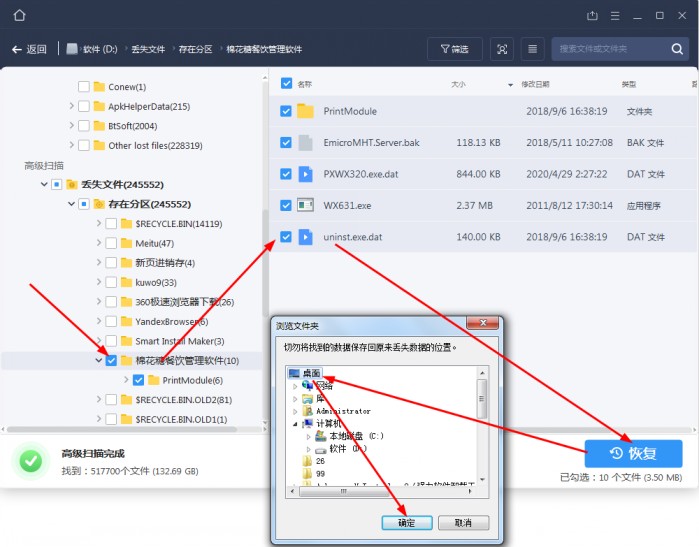Click the preview scan icon beside filter
The image size is (699, 547).
[x=502, y=49]
